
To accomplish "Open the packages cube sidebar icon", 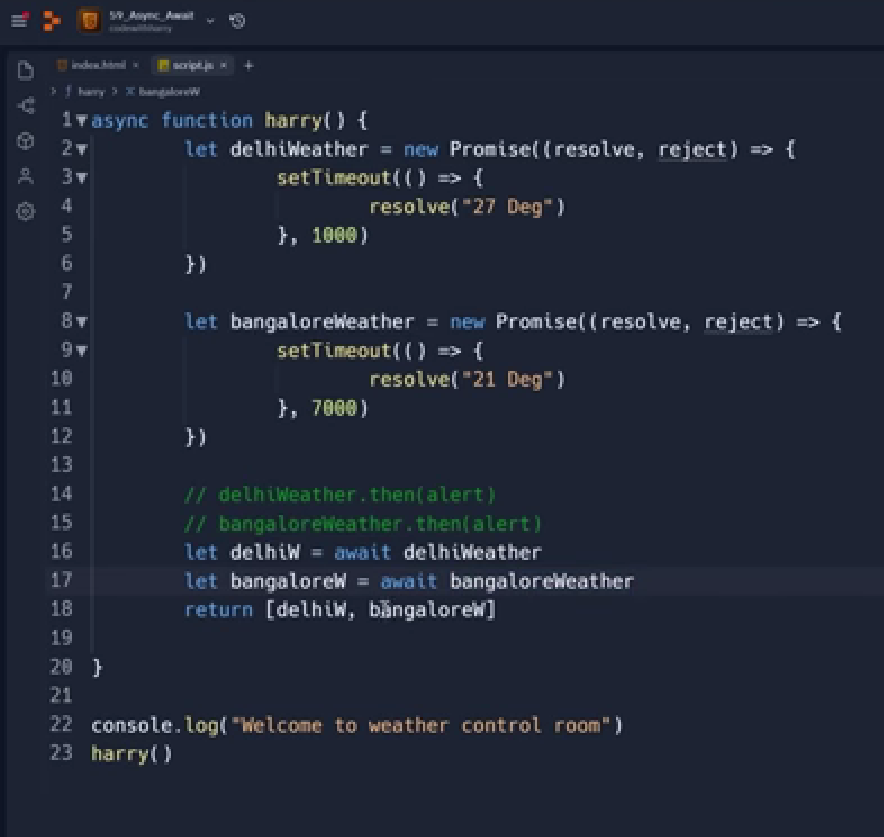I will pos(25,141).
